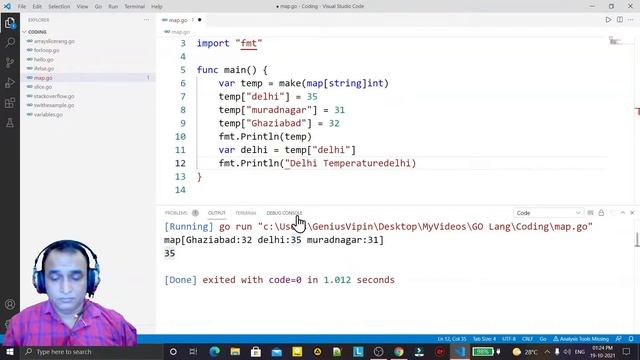Open the Testing flask view

[x=10, y=122]
